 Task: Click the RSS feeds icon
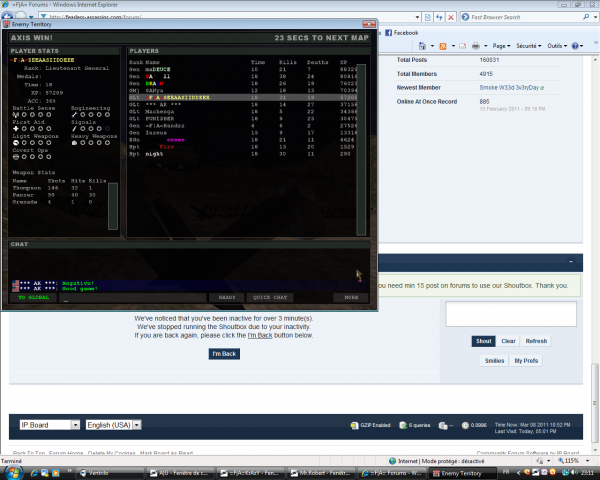[443, 46]
